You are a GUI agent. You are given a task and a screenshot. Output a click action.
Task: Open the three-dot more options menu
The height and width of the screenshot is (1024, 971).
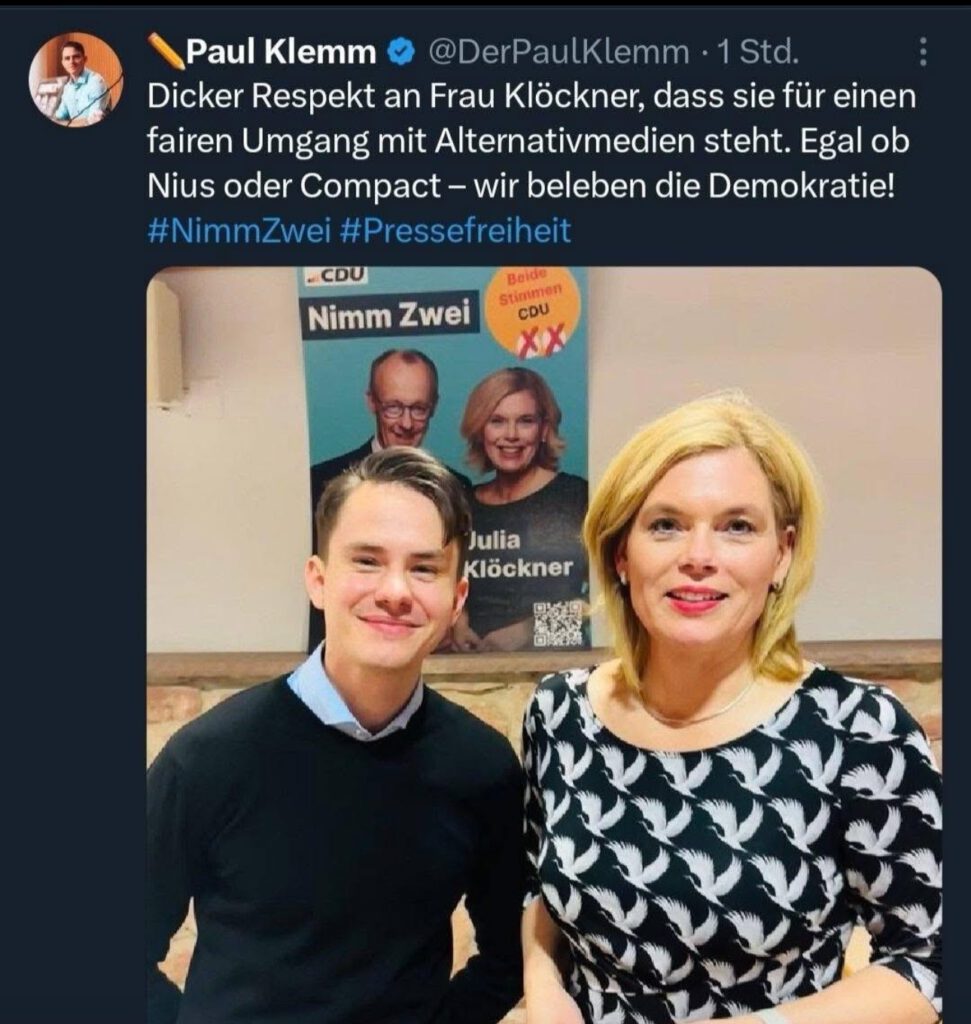[x=923, y=52]
